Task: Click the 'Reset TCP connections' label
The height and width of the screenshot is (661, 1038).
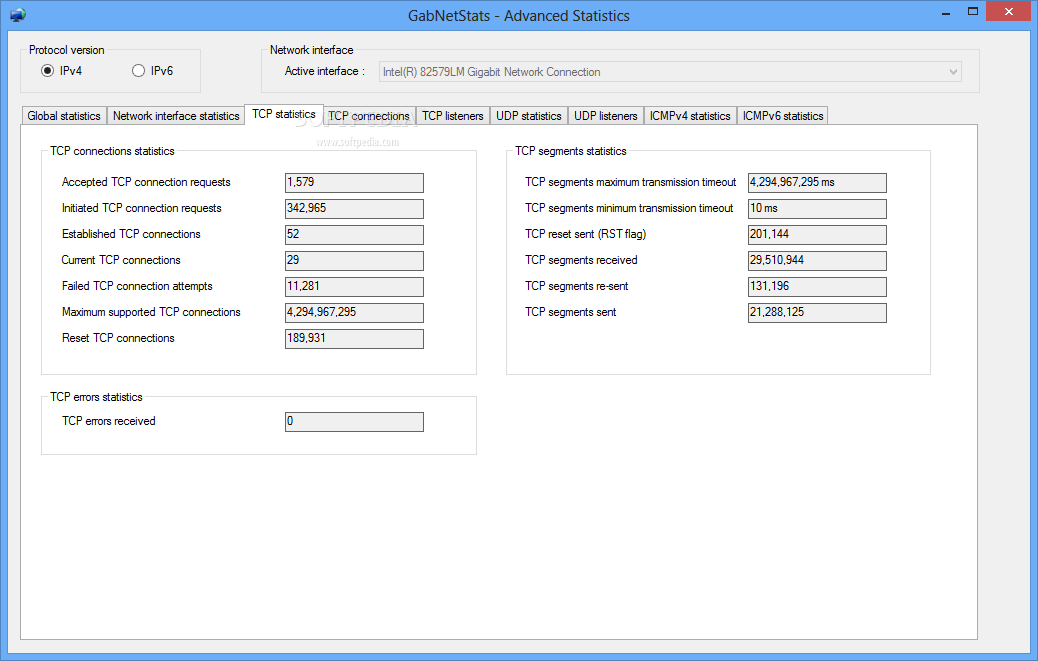Action: pyautogui.click(x=118, y=338)
